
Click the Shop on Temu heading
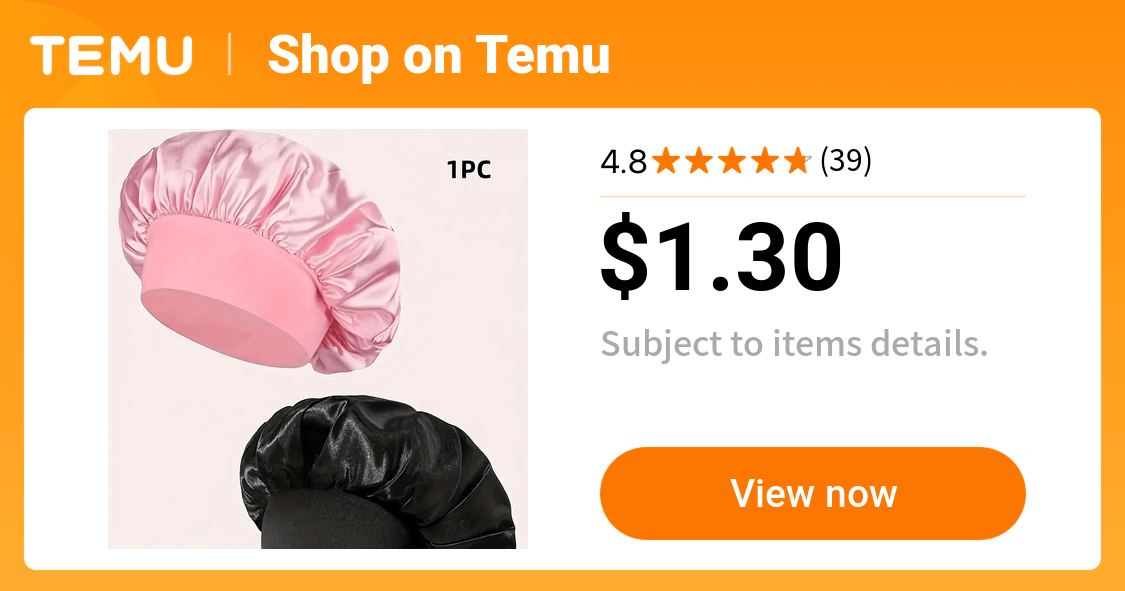[438, 55]
